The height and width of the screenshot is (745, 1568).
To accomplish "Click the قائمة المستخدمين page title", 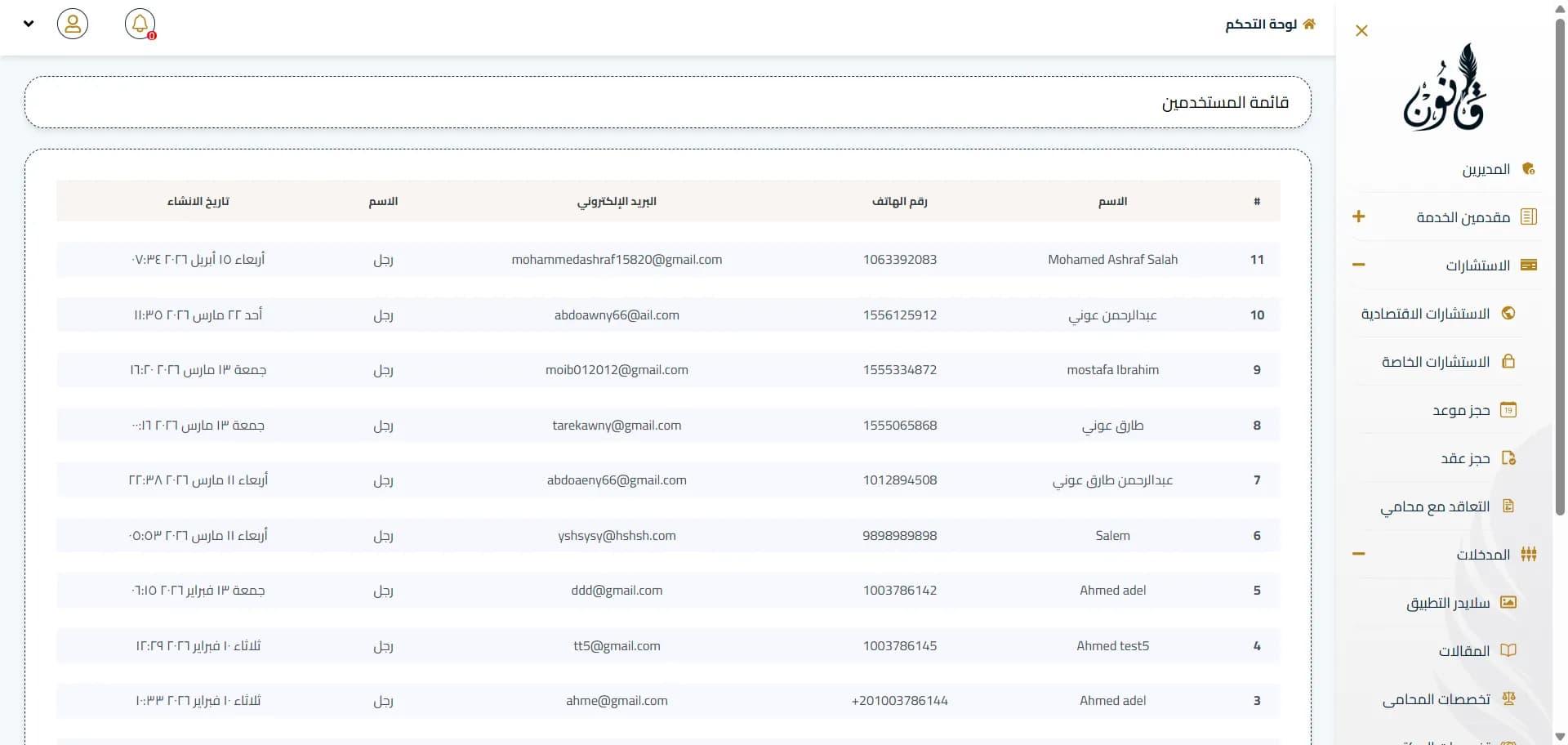I will pos(1225,102).
